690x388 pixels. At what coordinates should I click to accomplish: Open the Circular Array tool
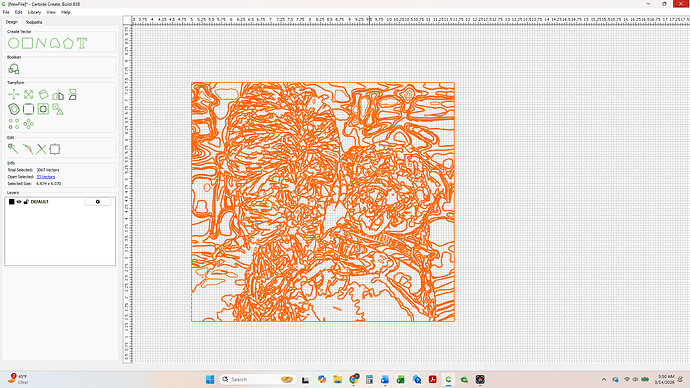tap(29, 124)
